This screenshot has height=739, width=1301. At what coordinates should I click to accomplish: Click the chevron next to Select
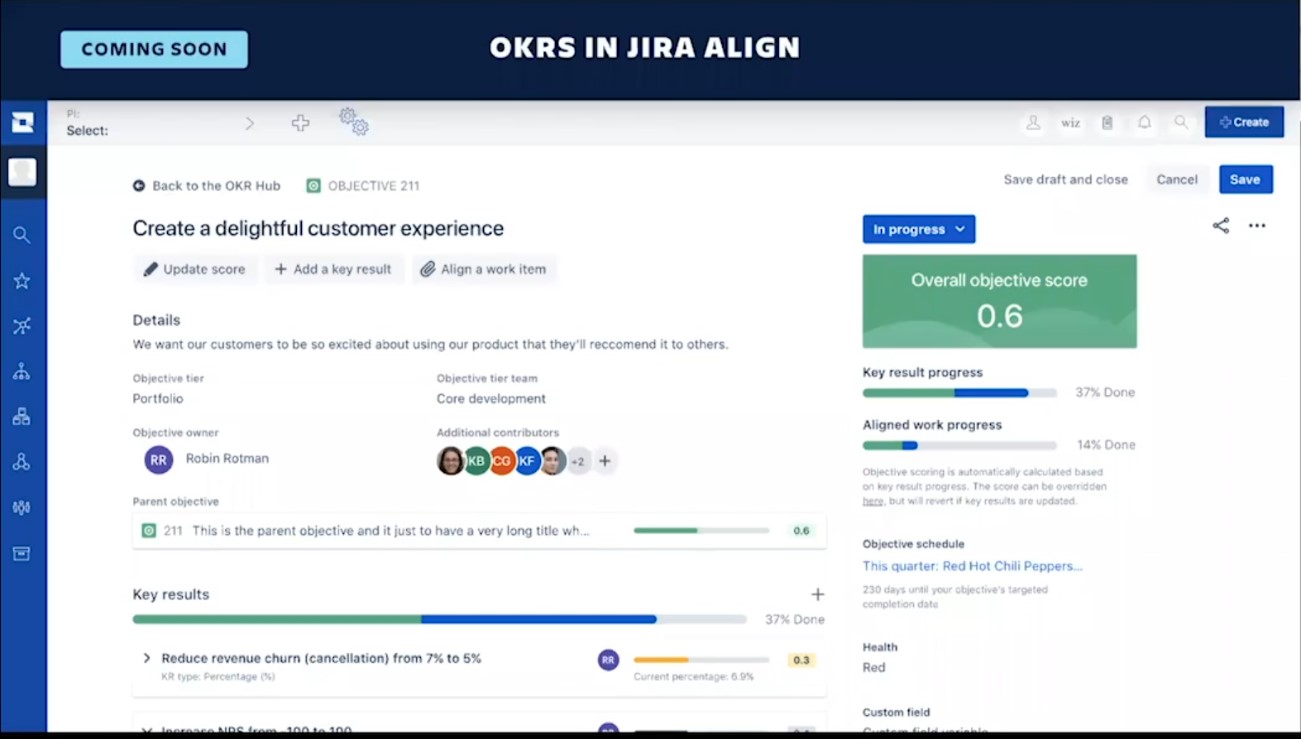pos(250,123)
